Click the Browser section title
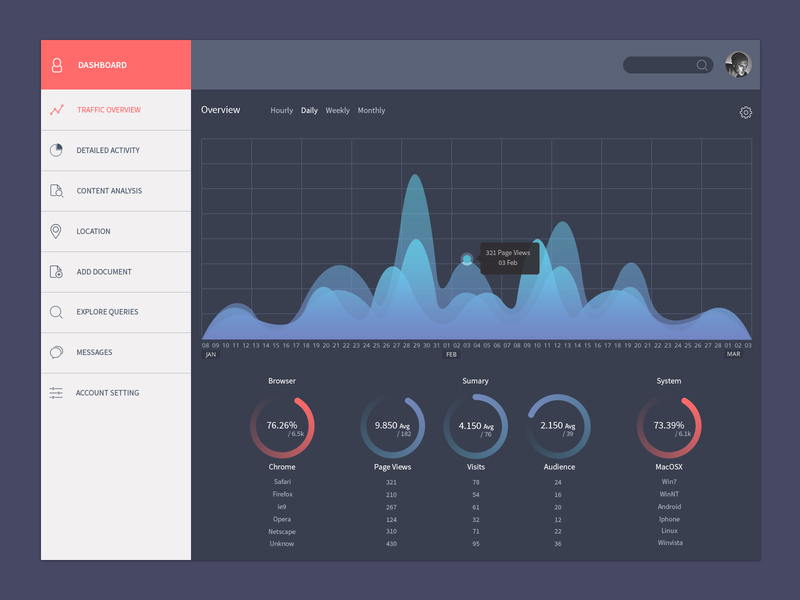800x600 pixels. tap(282, 381)
